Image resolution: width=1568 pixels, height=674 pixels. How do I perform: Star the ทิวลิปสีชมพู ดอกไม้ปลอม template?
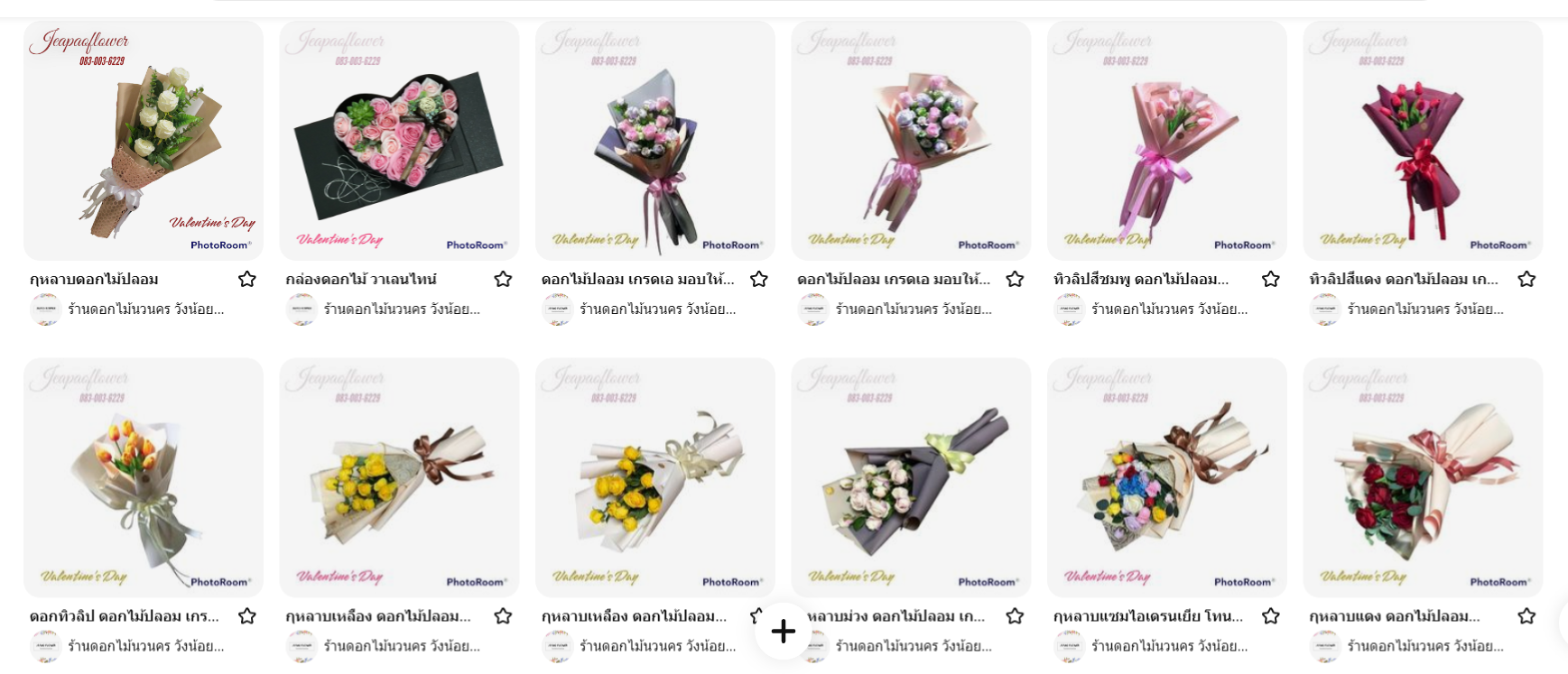click(1270, 279)
